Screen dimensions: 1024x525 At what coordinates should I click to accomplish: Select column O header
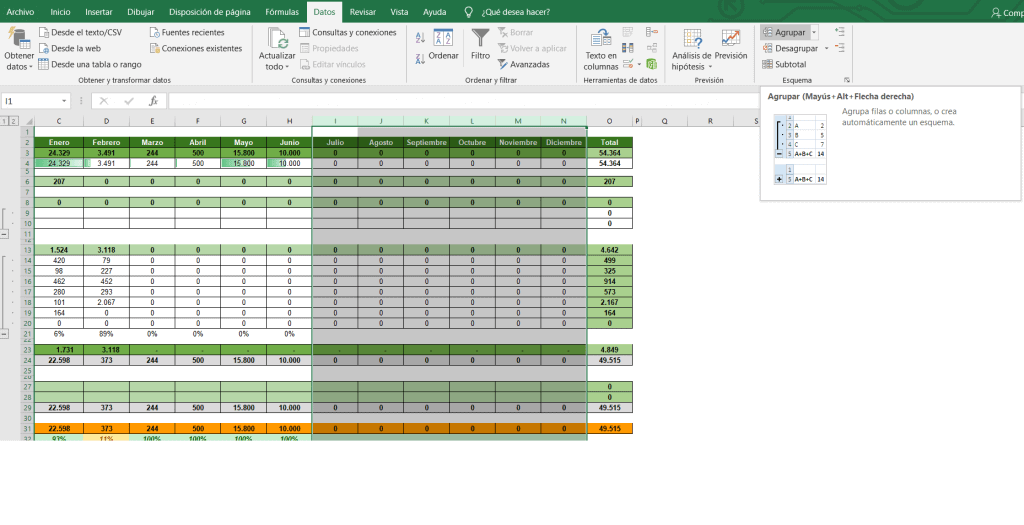tap(609, 121)
